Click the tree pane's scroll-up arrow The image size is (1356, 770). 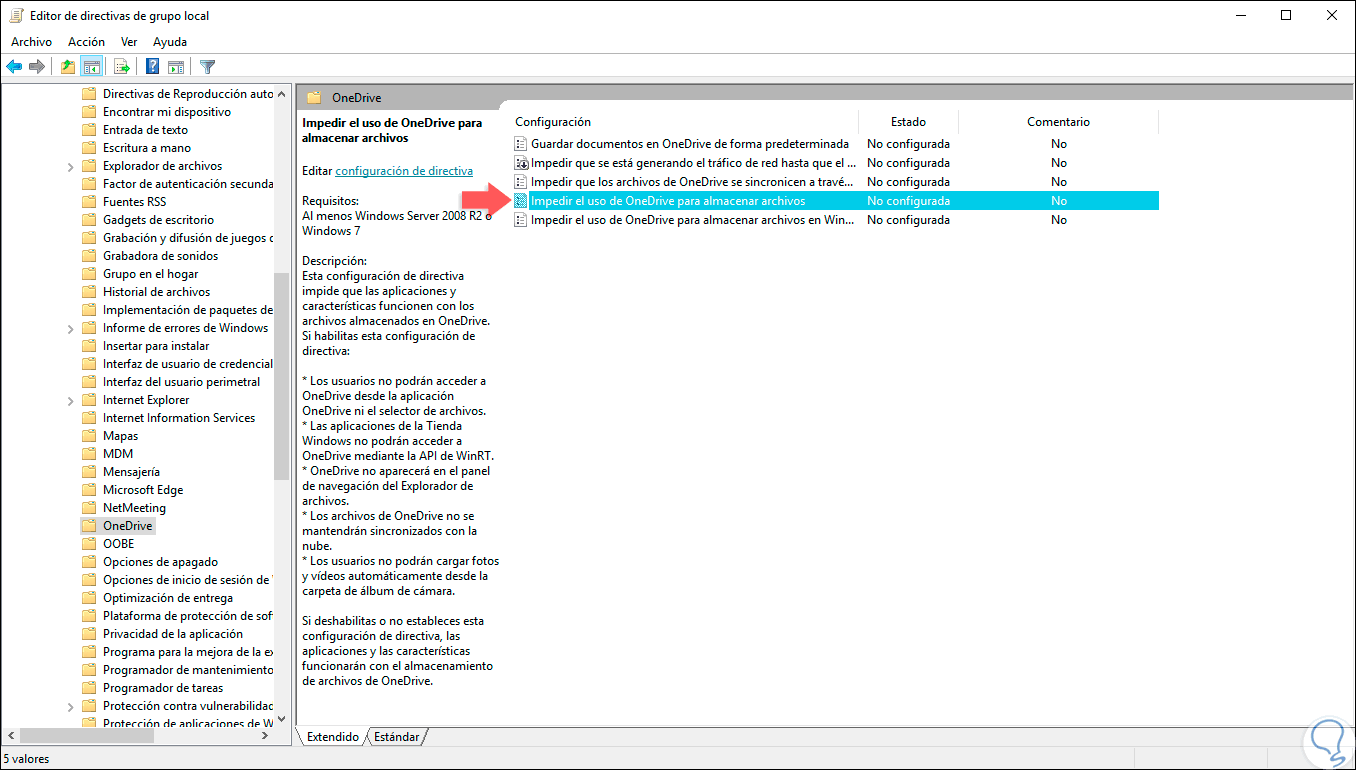point(281,93)
